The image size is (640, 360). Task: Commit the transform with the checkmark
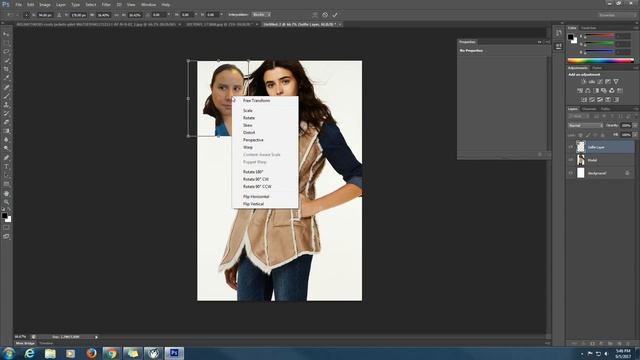click(x=335, y=15)
